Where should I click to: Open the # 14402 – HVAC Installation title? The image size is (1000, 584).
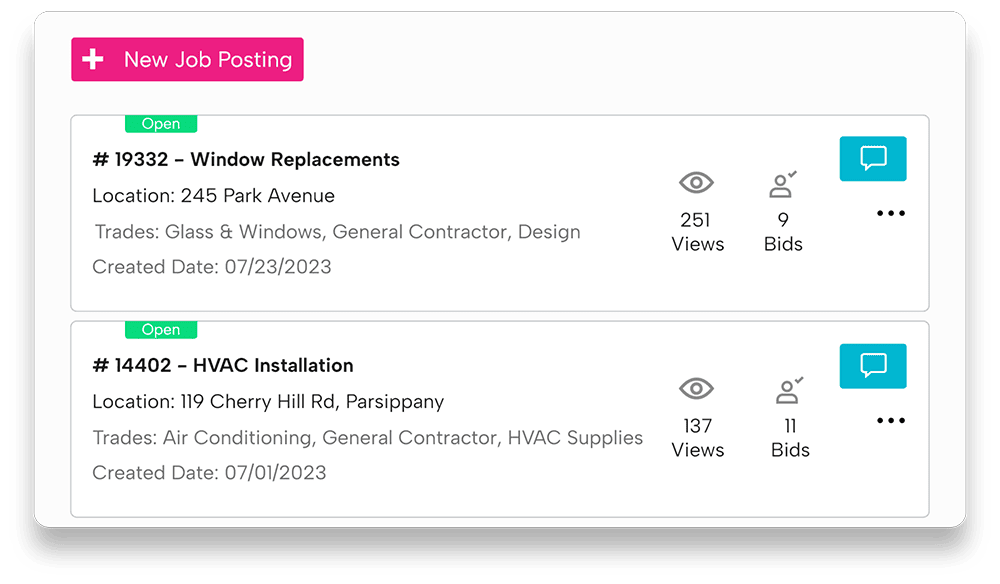click(x=223, y=366)
